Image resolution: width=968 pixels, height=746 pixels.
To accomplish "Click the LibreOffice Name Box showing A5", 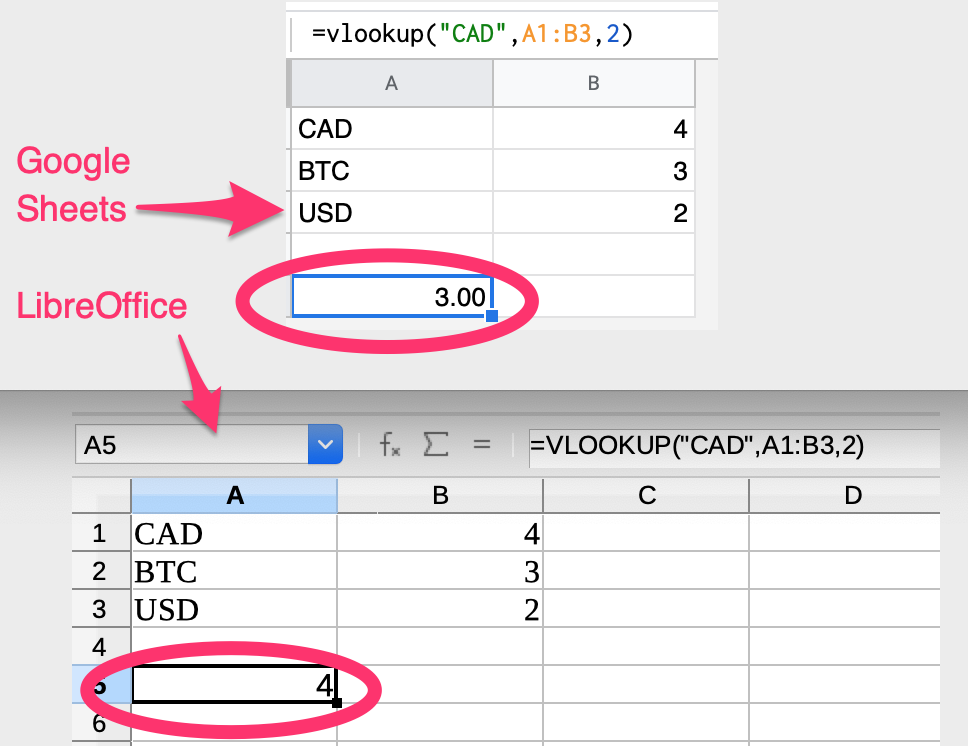I will click(192, 444).
